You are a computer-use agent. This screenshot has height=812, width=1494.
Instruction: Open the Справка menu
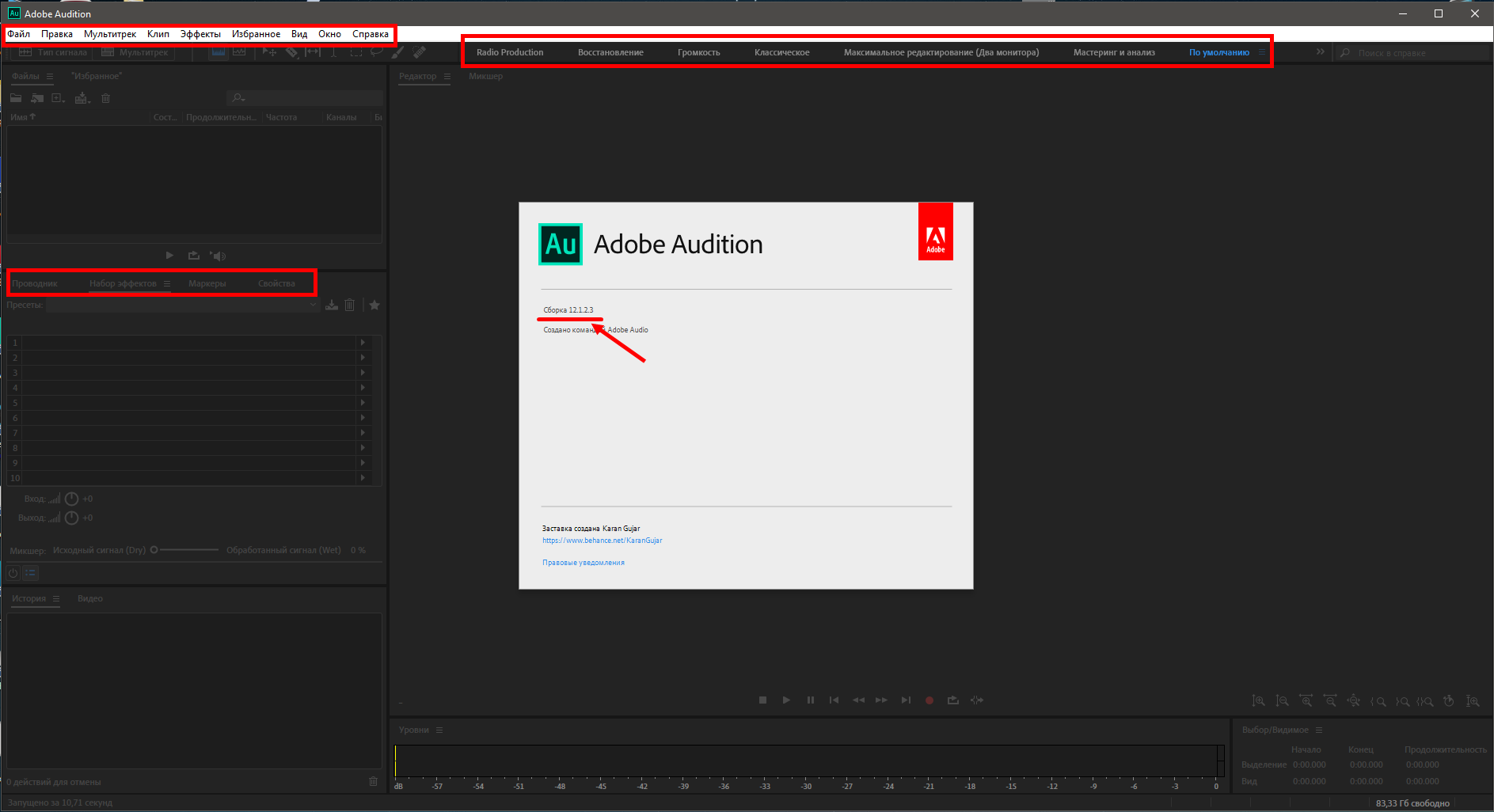click(x=371, y=34)
